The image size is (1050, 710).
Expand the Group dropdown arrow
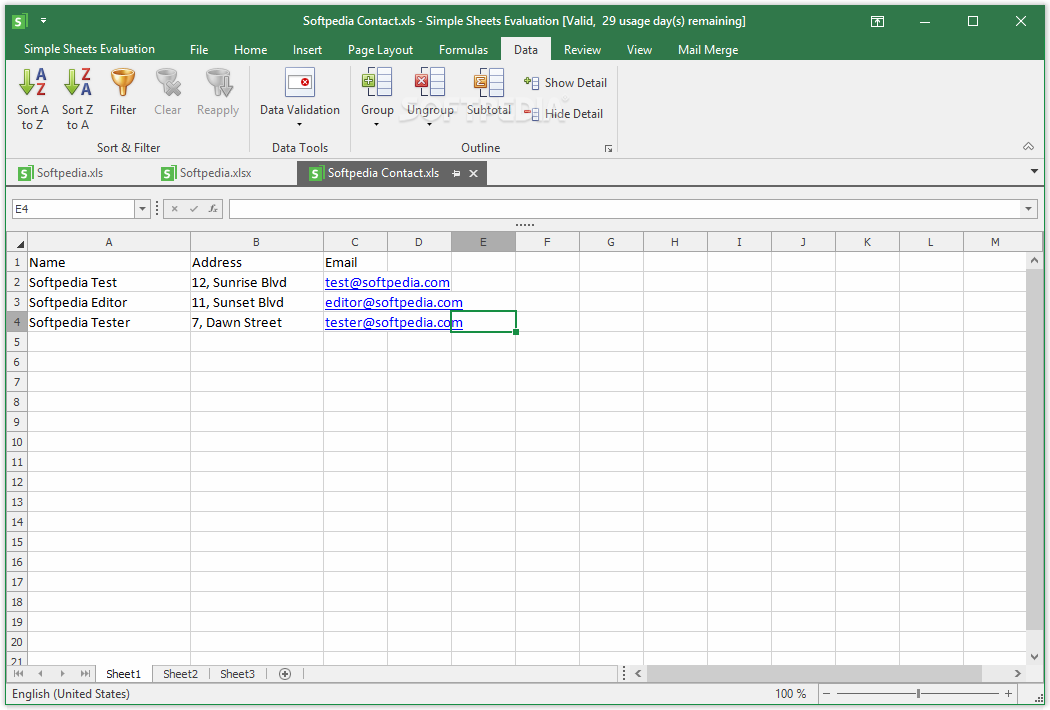point(376,125)
